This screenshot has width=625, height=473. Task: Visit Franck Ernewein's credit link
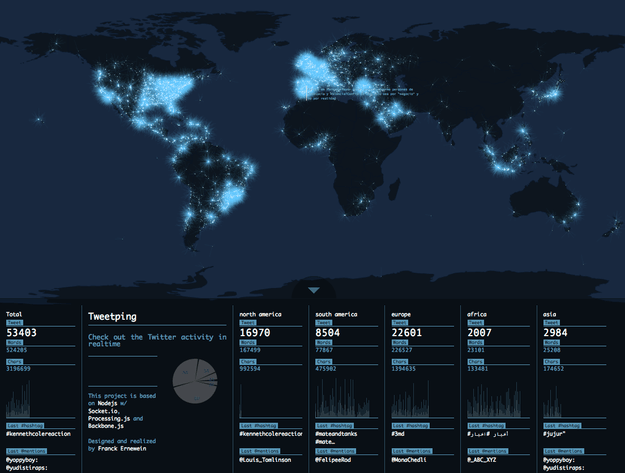[x=122, y=448]
